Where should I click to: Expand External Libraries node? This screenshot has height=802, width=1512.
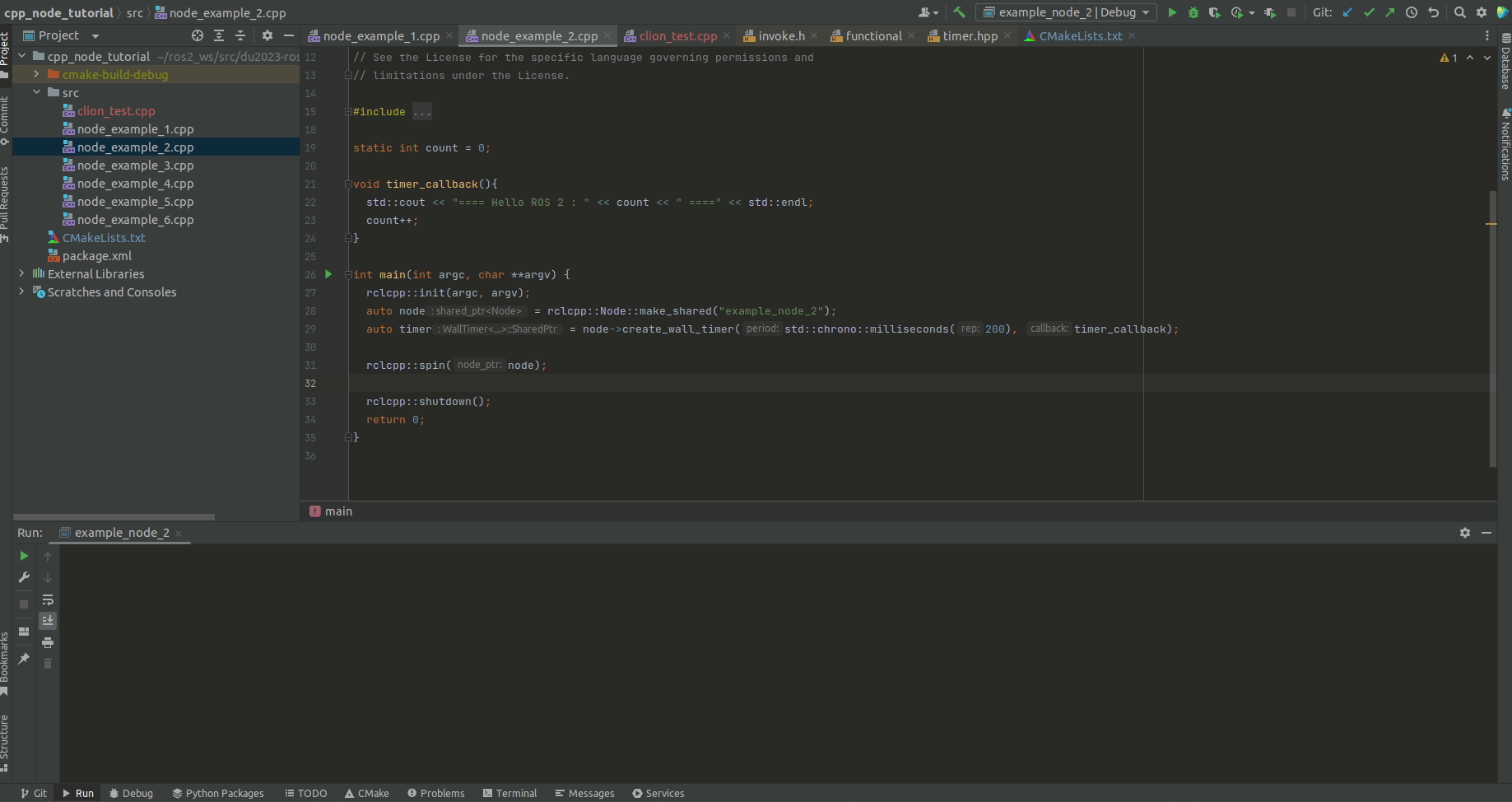22,273
